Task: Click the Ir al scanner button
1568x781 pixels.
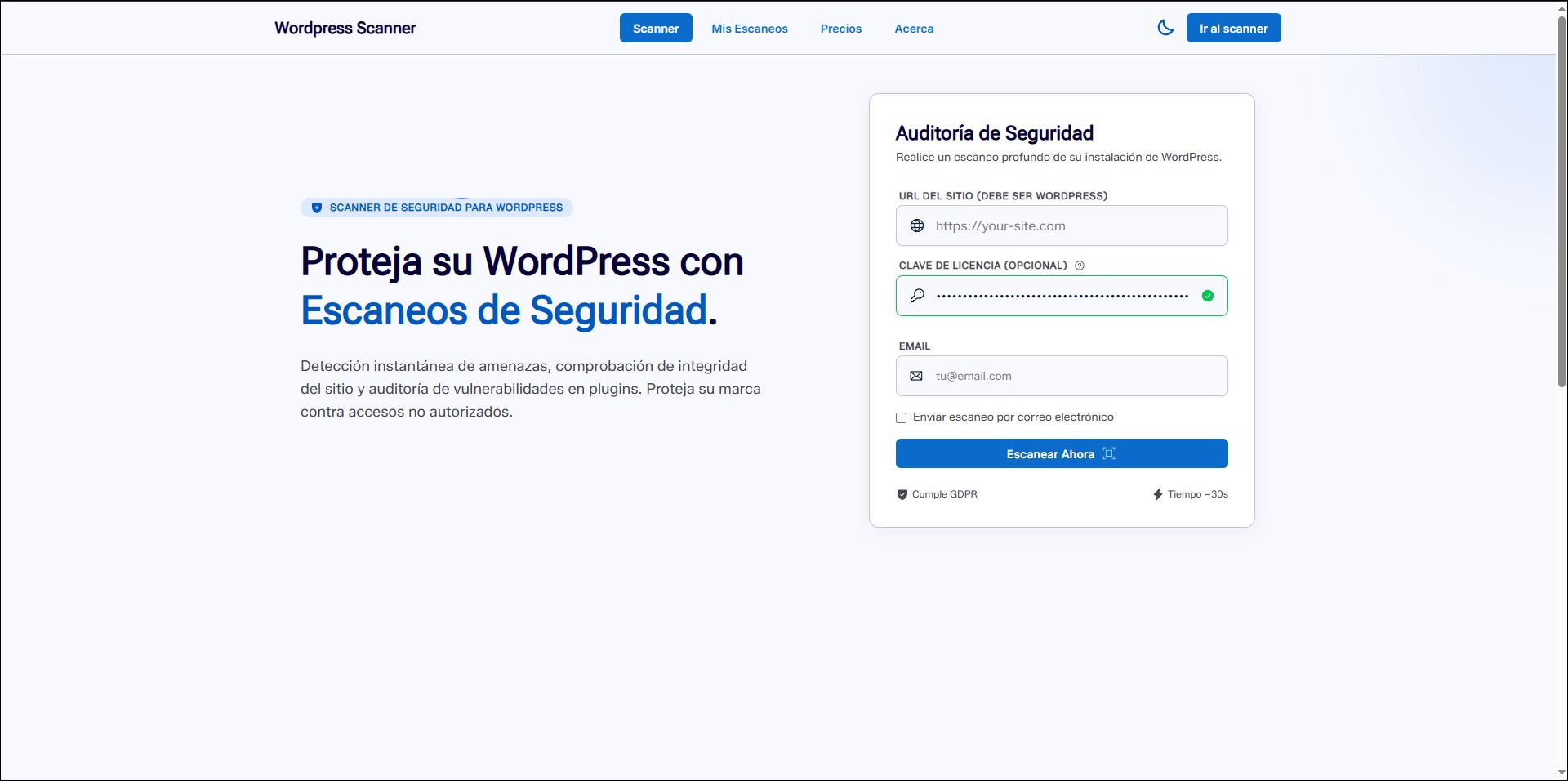Action: coord(1233,28)
